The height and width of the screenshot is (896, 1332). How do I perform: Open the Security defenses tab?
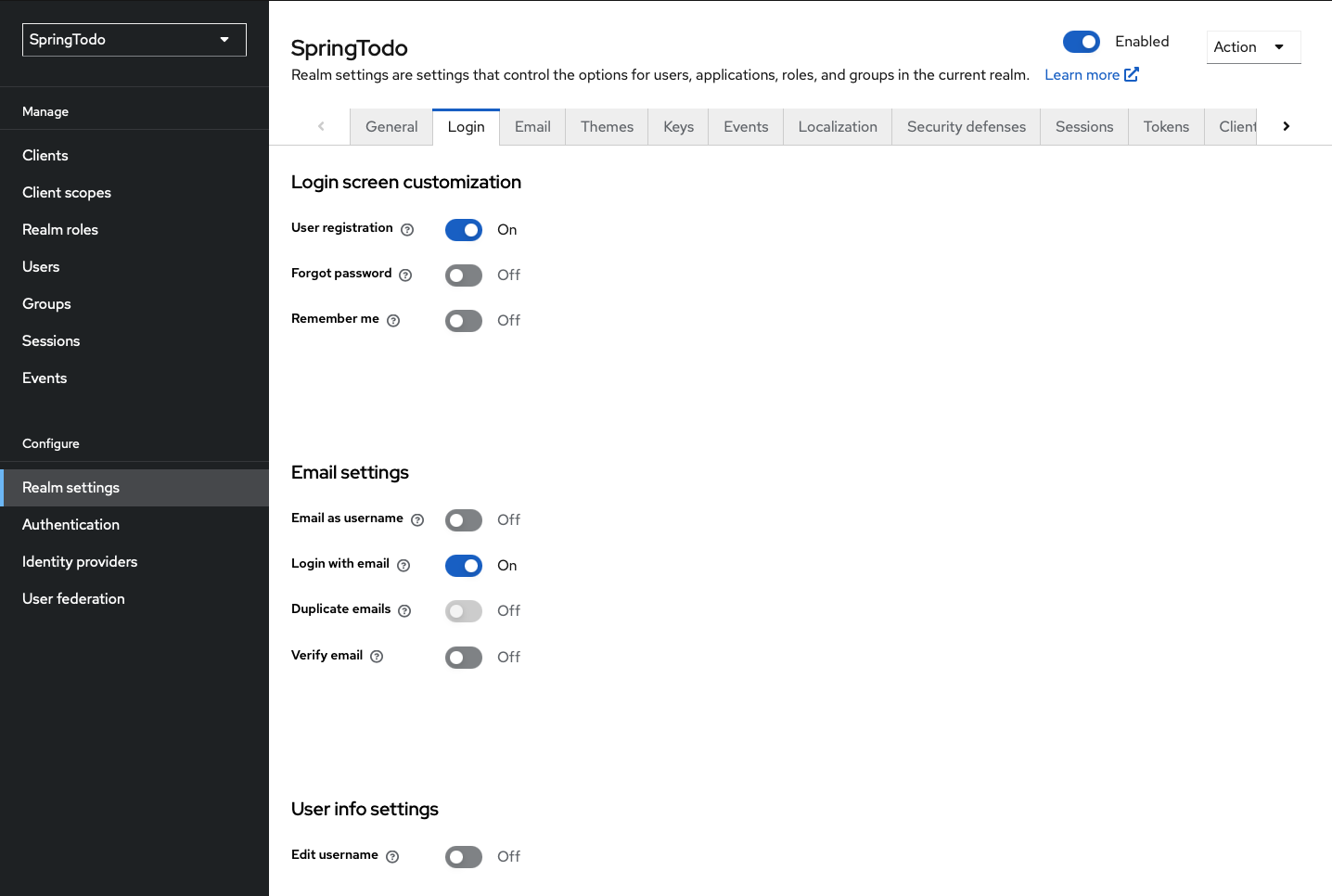[x=967, y=127]
